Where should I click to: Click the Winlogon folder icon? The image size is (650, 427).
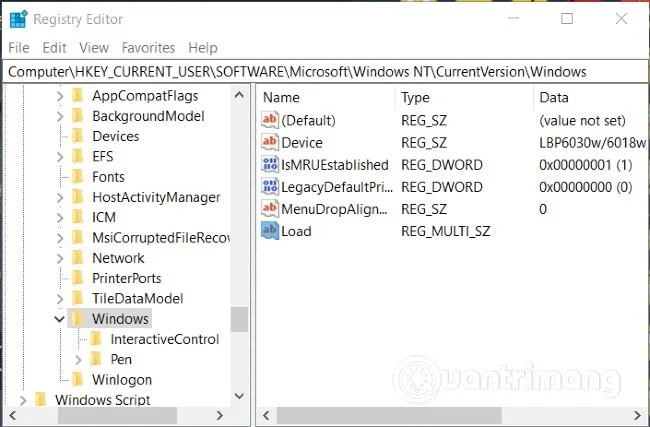pyautogui.click(x=78, y=379)
